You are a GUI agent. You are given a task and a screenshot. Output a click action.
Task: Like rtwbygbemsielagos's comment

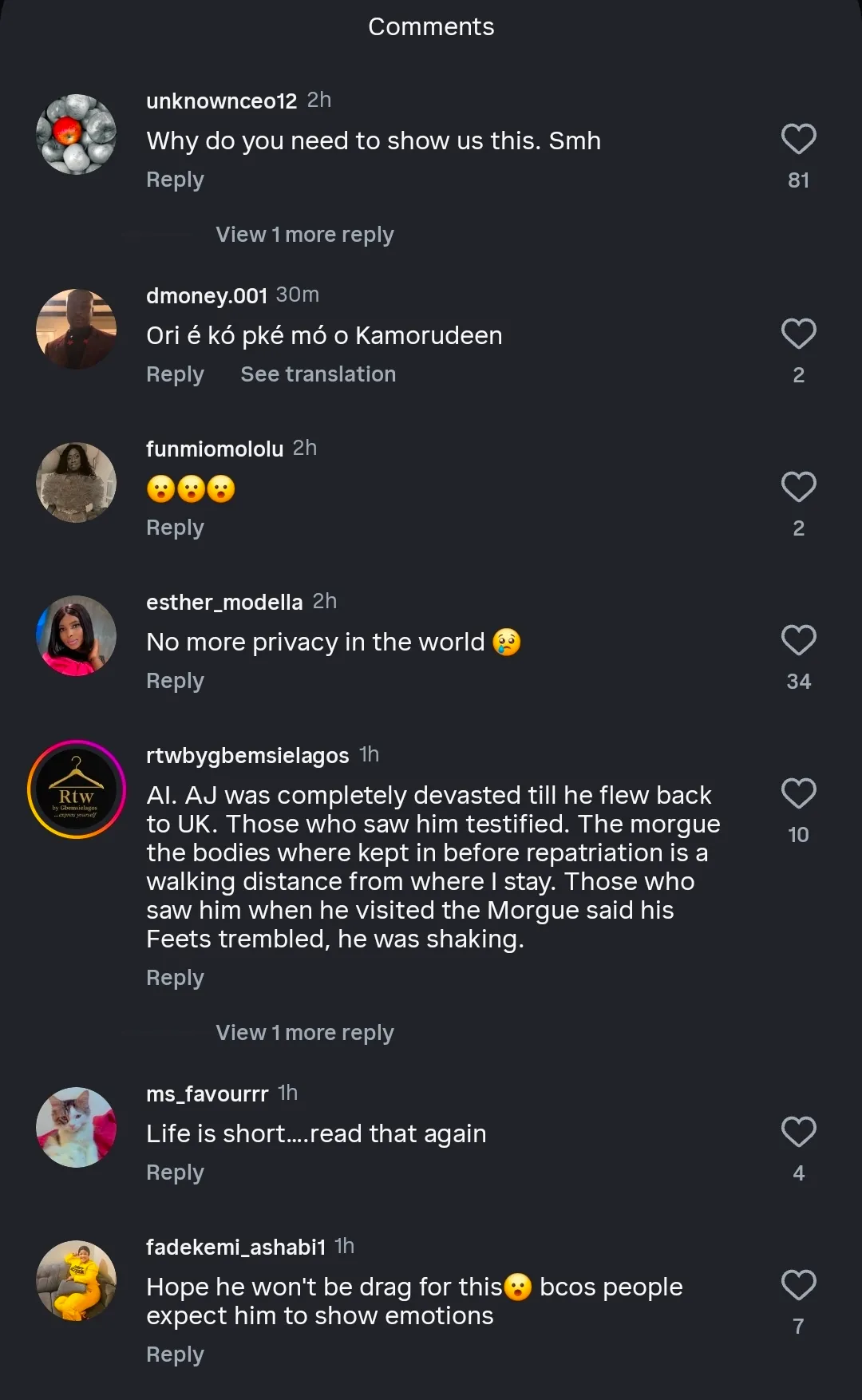point(798,794)
